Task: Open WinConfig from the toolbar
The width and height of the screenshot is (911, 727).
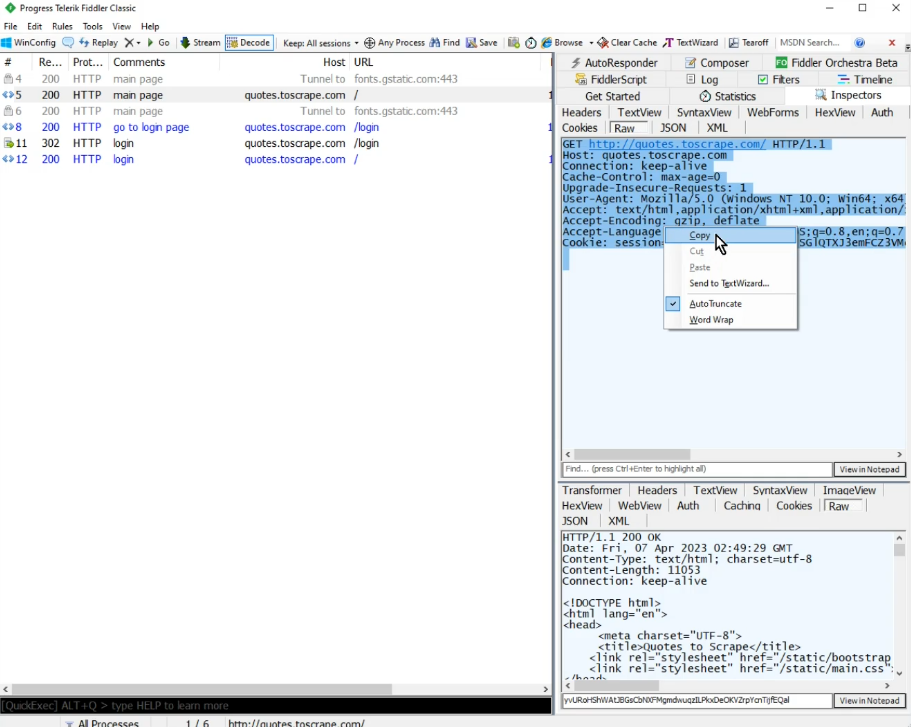Action: click(28, 42)
